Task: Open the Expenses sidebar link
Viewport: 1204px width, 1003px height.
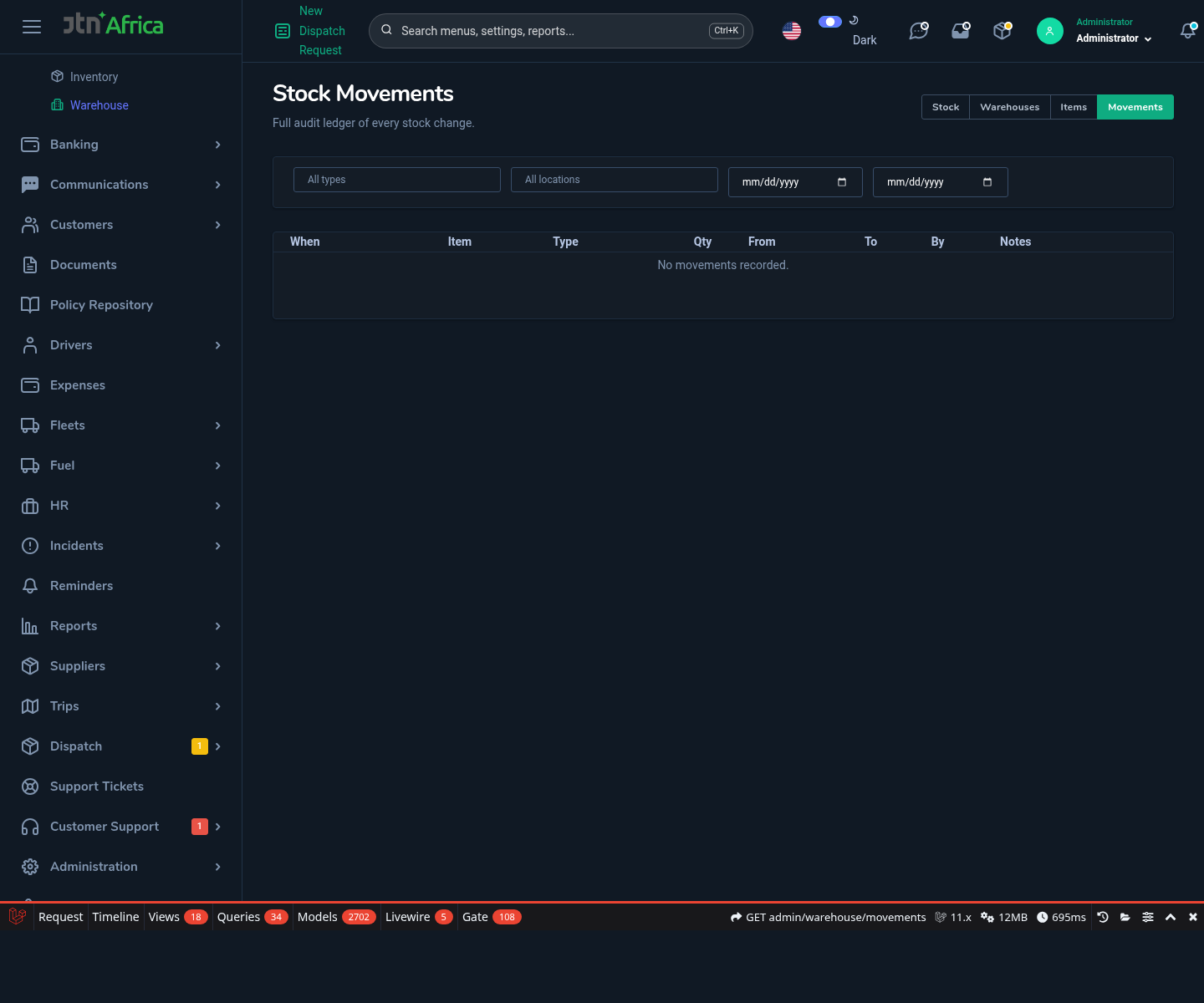Action: click(78, 385)
